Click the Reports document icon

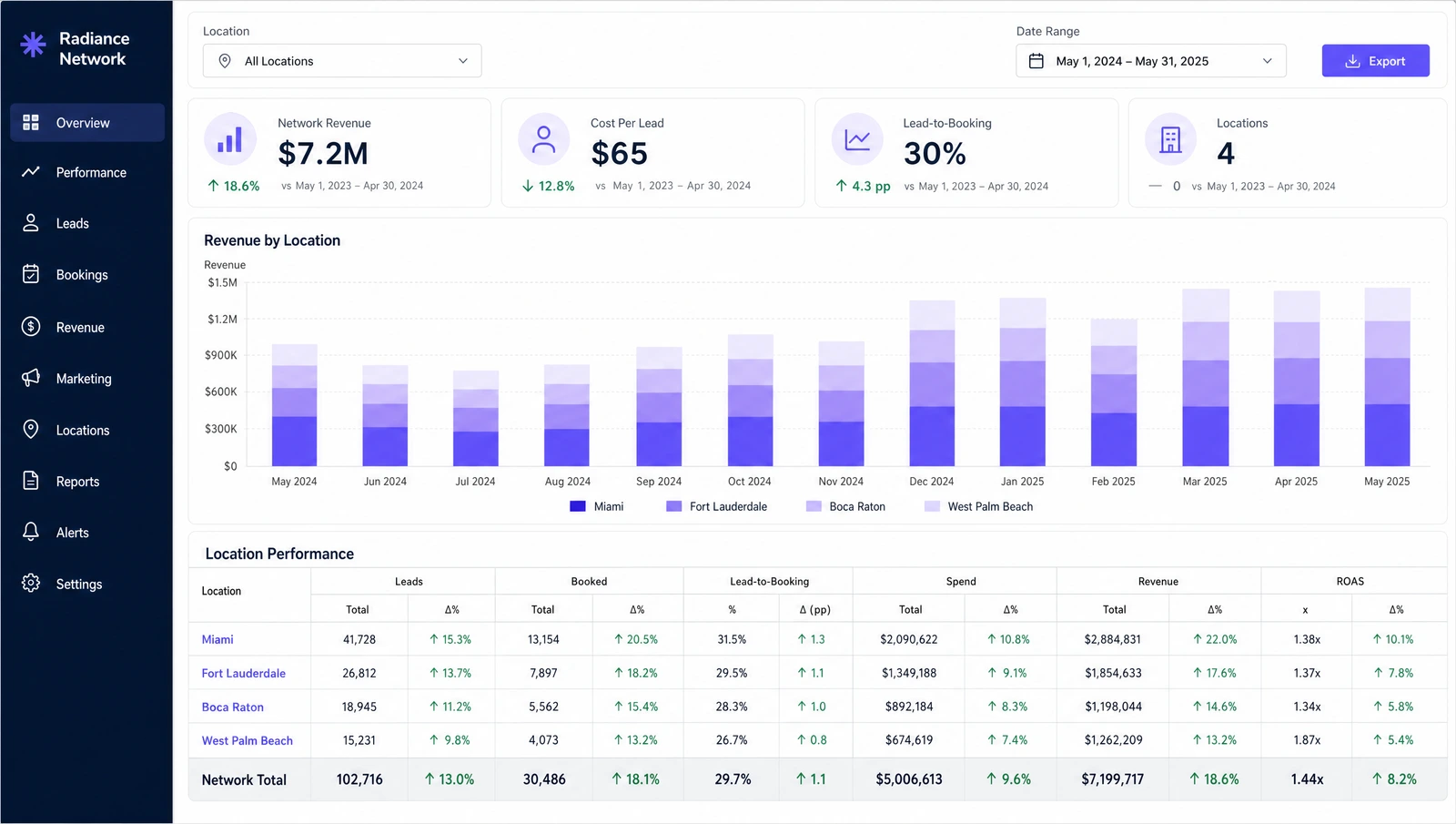point(31,481)
